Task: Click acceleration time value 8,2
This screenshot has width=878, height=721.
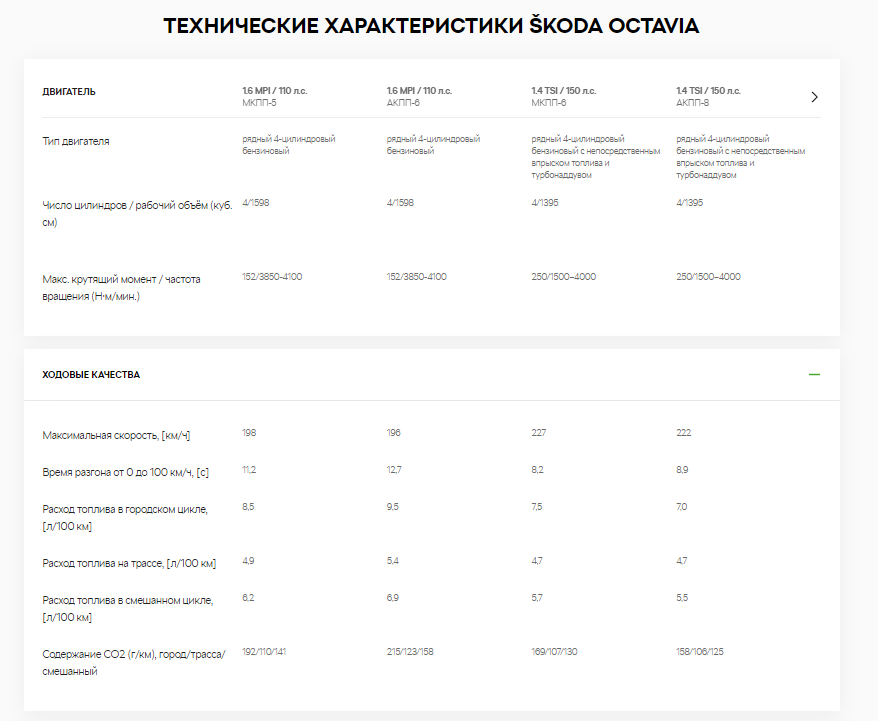Action: pyautogui.click(x=538, y=470)
